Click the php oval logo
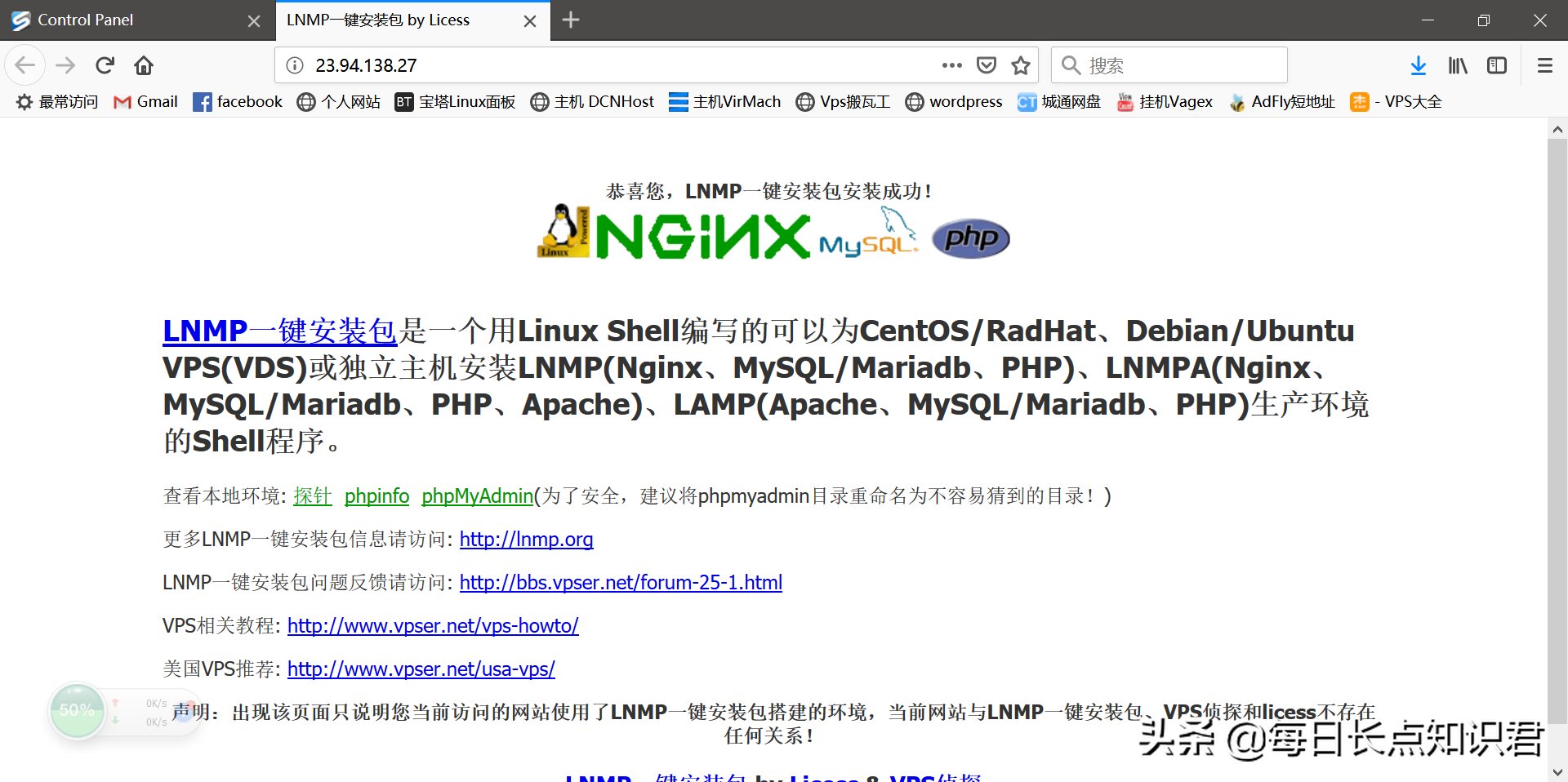Image resolution: width=1568 pixels, height=782 pixels. [971, 238]
